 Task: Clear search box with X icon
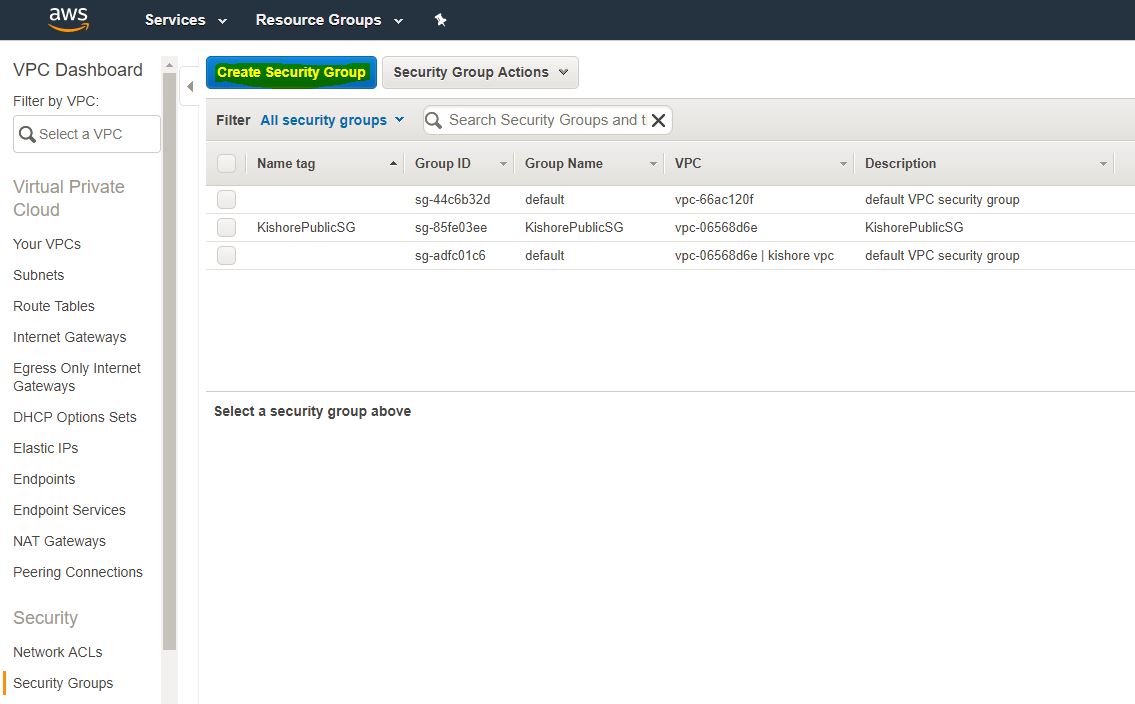(x=658, y=121)
